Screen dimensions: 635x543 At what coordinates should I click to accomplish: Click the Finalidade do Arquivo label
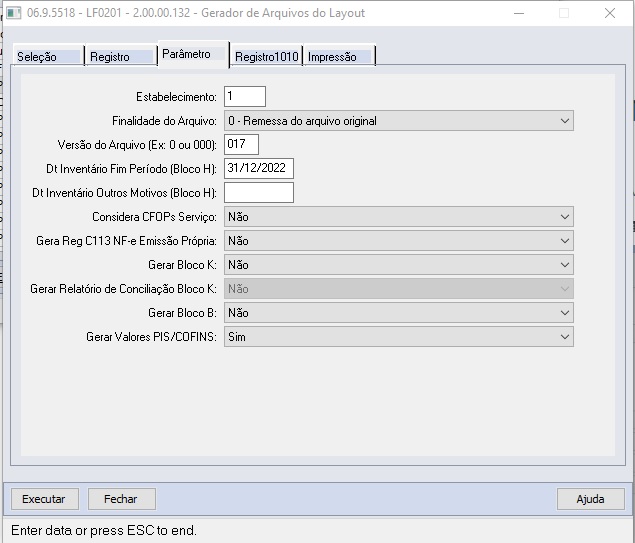click(164, 121)
